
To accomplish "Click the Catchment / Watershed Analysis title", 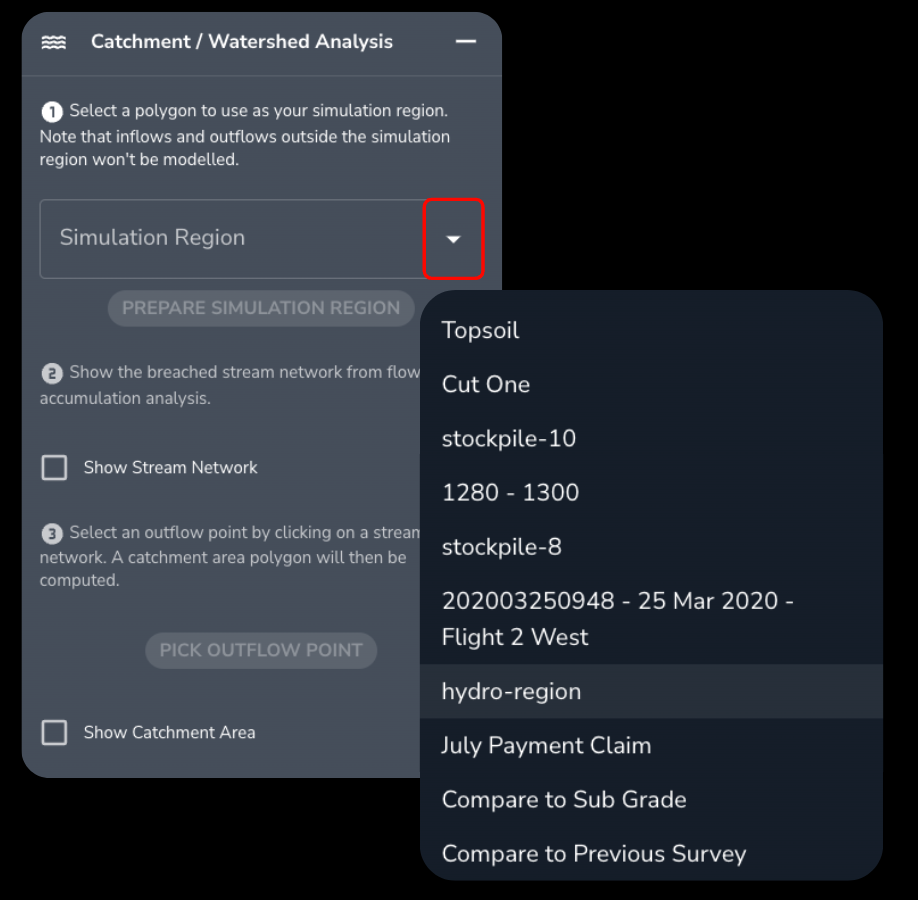I will [242, 42].
